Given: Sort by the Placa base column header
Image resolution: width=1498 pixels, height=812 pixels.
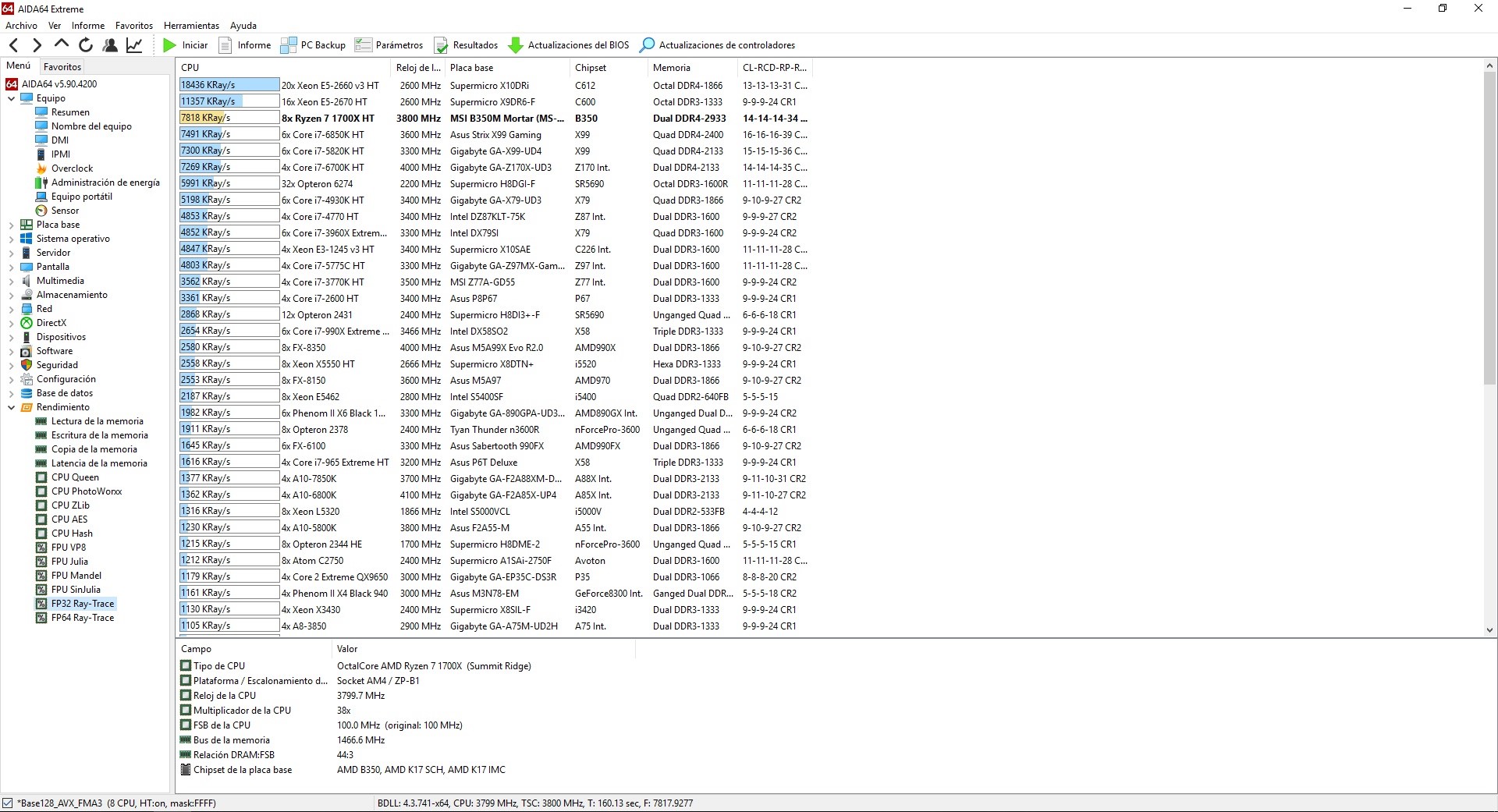Looking at the screenshot, I should [508, 68].
